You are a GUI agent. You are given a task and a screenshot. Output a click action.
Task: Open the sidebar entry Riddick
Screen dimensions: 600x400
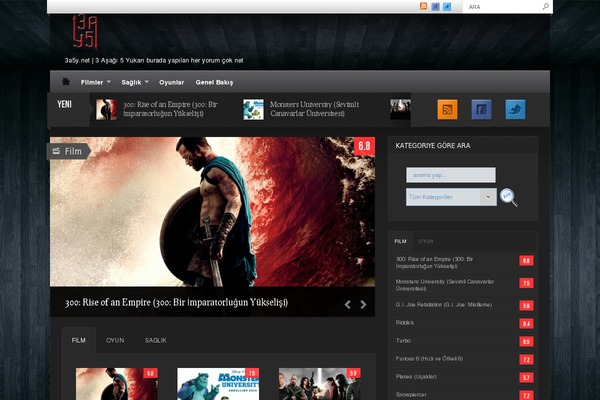tap(405, 323)
